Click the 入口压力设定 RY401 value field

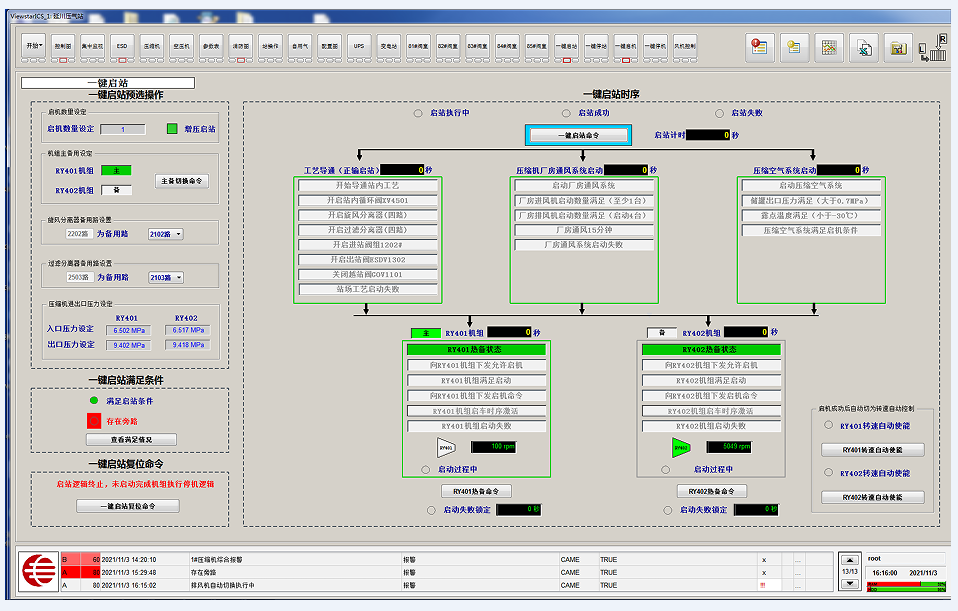click(129, 330)
